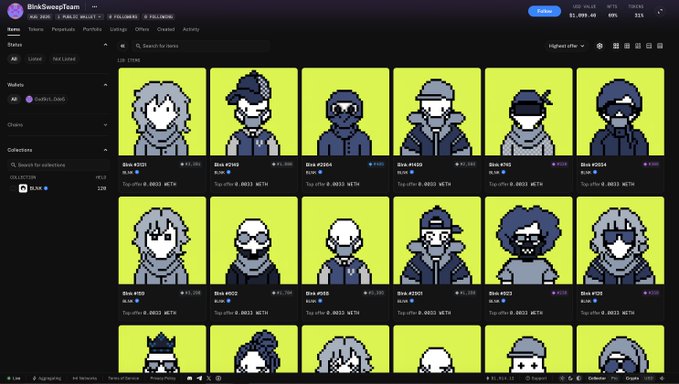679x384 pixels.
Task: Open Terms of Service footer link
Action: [123, 378]
